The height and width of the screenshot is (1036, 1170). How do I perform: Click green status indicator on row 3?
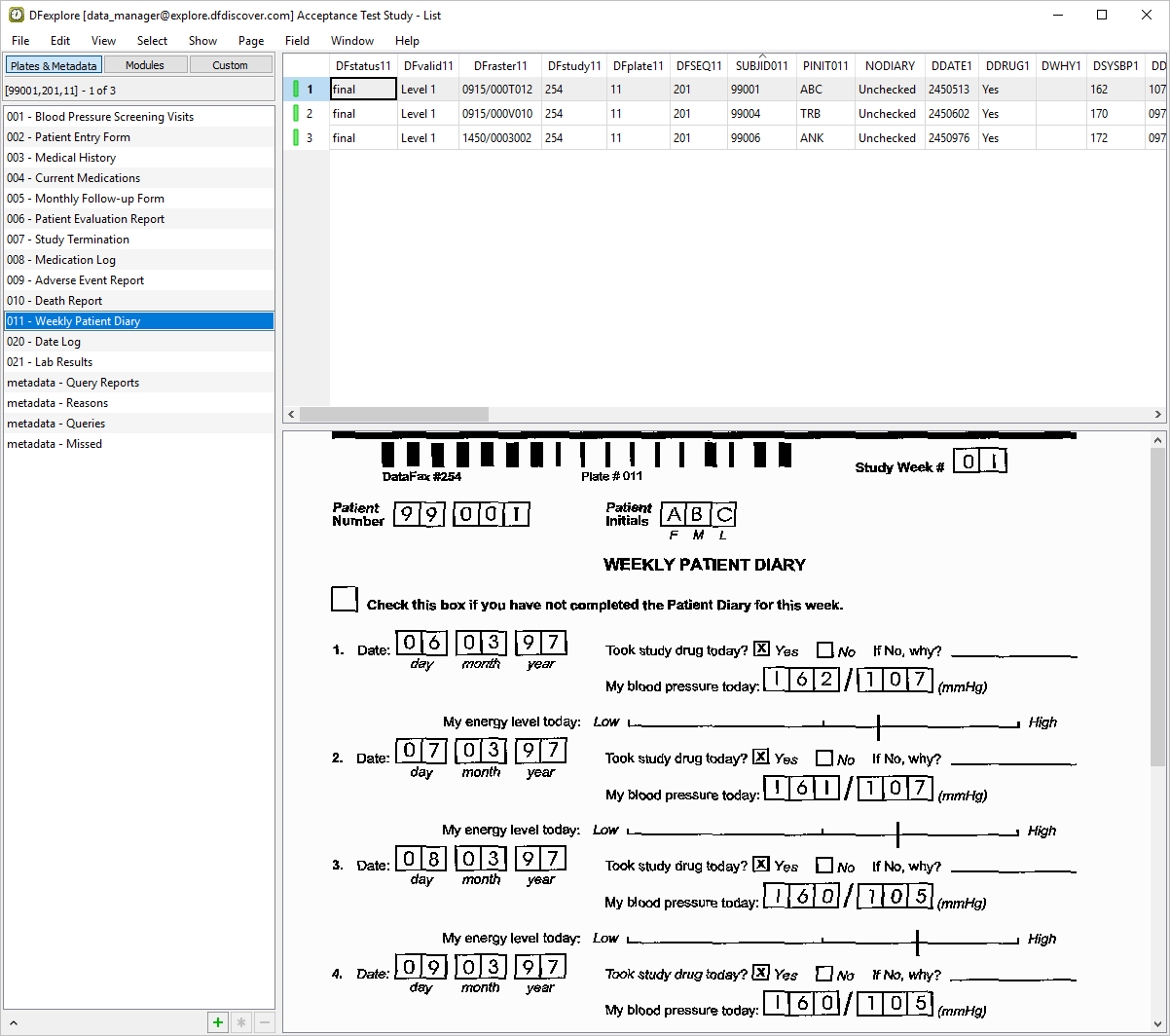click(x=296, y=138)
